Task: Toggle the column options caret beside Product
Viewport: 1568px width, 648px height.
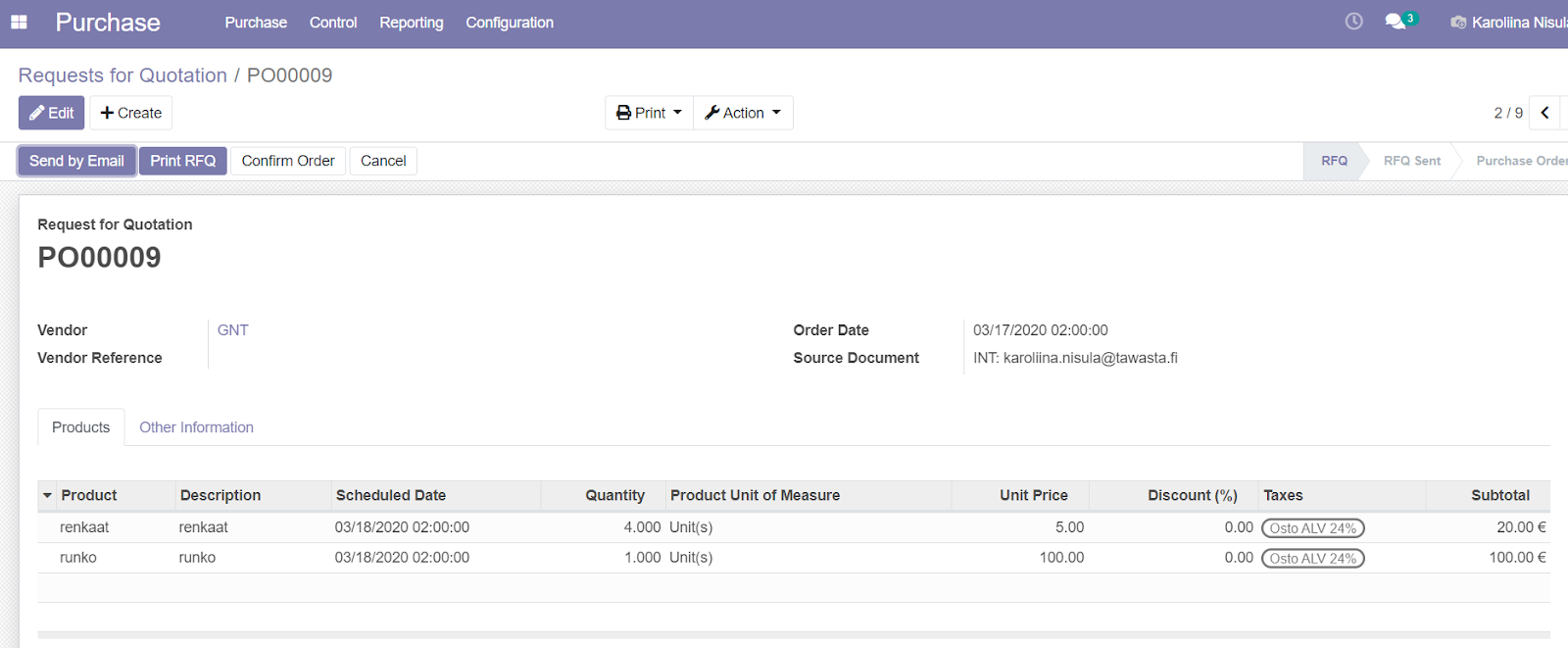Action: (x=47, y=496)
